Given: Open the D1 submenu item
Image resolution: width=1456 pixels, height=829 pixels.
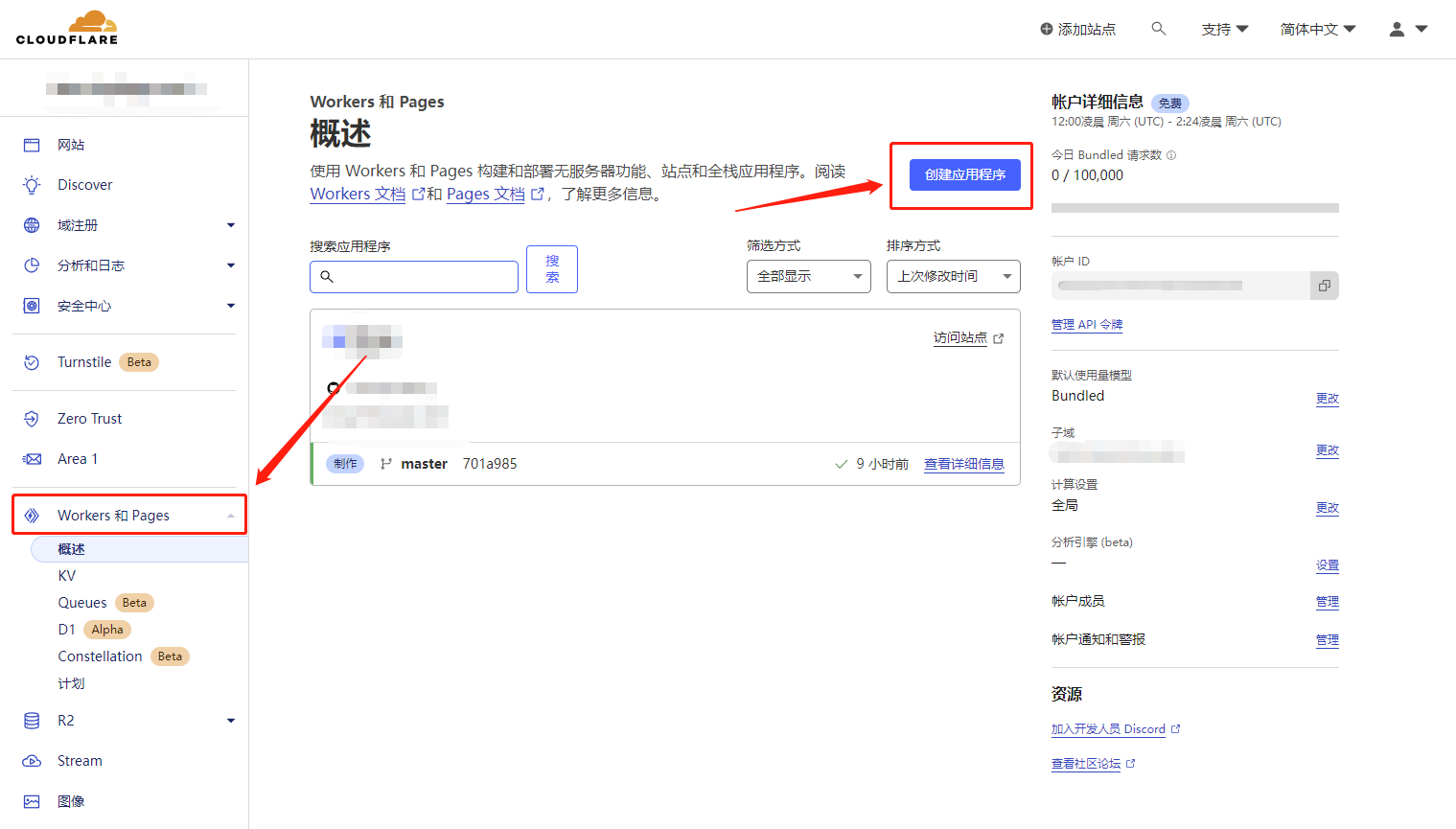Looking at the screenshot, I should [66, 630].
